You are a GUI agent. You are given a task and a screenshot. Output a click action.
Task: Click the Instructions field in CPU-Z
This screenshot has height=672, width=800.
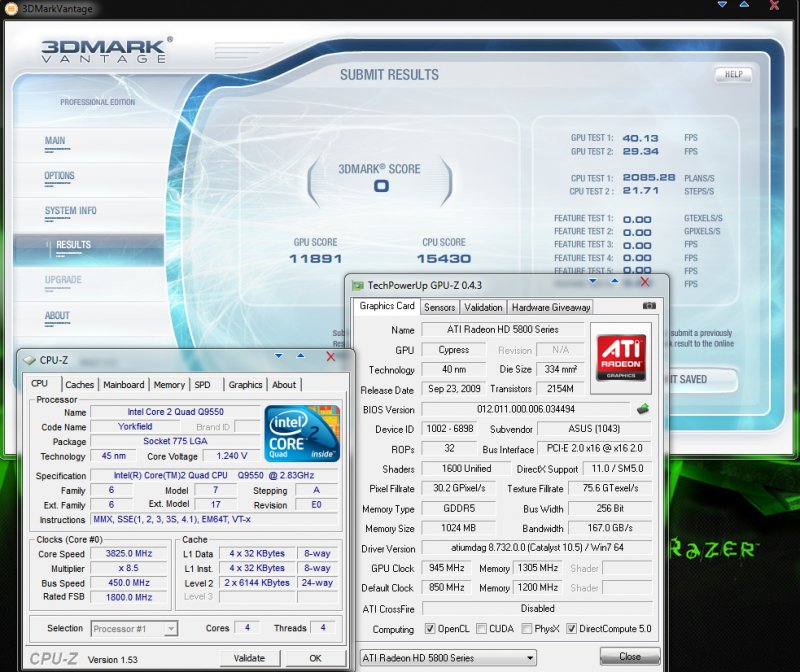point(214,519)
